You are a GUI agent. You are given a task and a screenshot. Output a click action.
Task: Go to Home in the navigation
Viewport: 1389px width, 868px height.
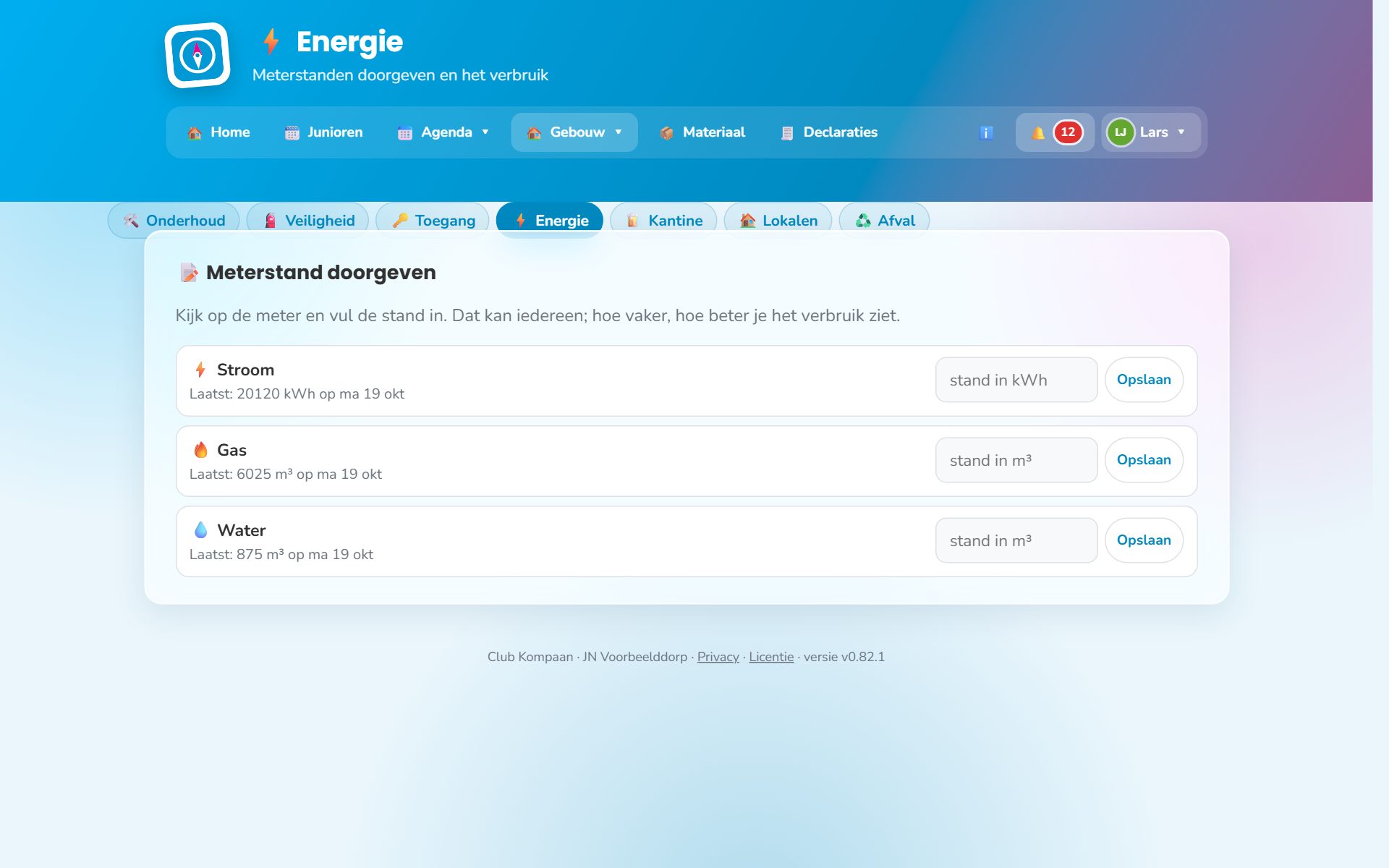pyautogui.click(x=218, y=132)
